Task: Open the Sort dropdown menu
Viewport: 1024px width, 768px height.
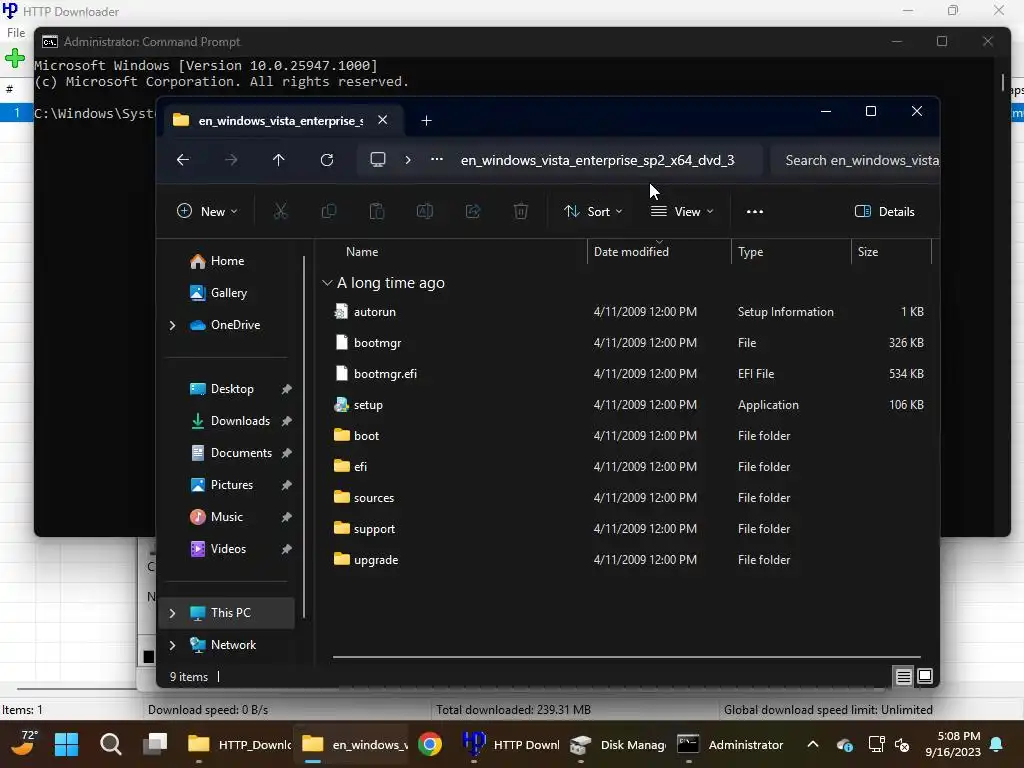Action: (593, 212)
